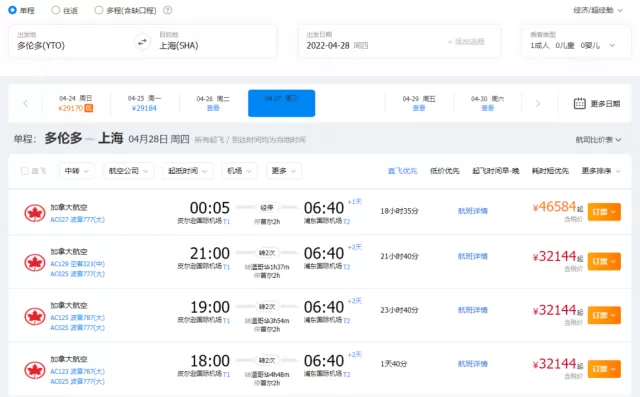This screenshot has width=640, height=397.
Task: Click 转2次 transfer badge on 21:00 flight
Action: (267, 253)
